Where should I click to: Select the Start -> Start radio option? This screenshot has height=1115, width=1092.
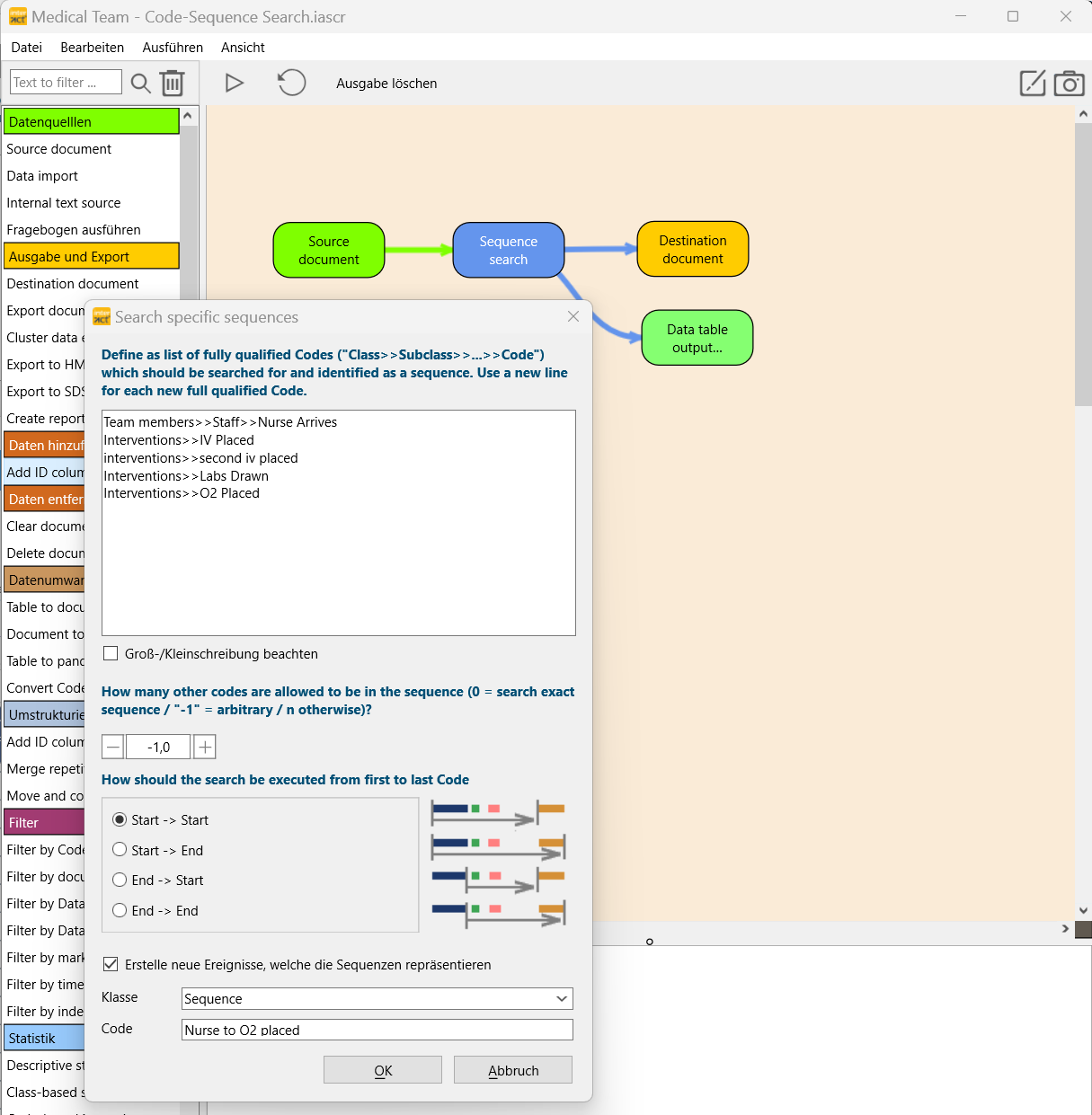(120, 819)
